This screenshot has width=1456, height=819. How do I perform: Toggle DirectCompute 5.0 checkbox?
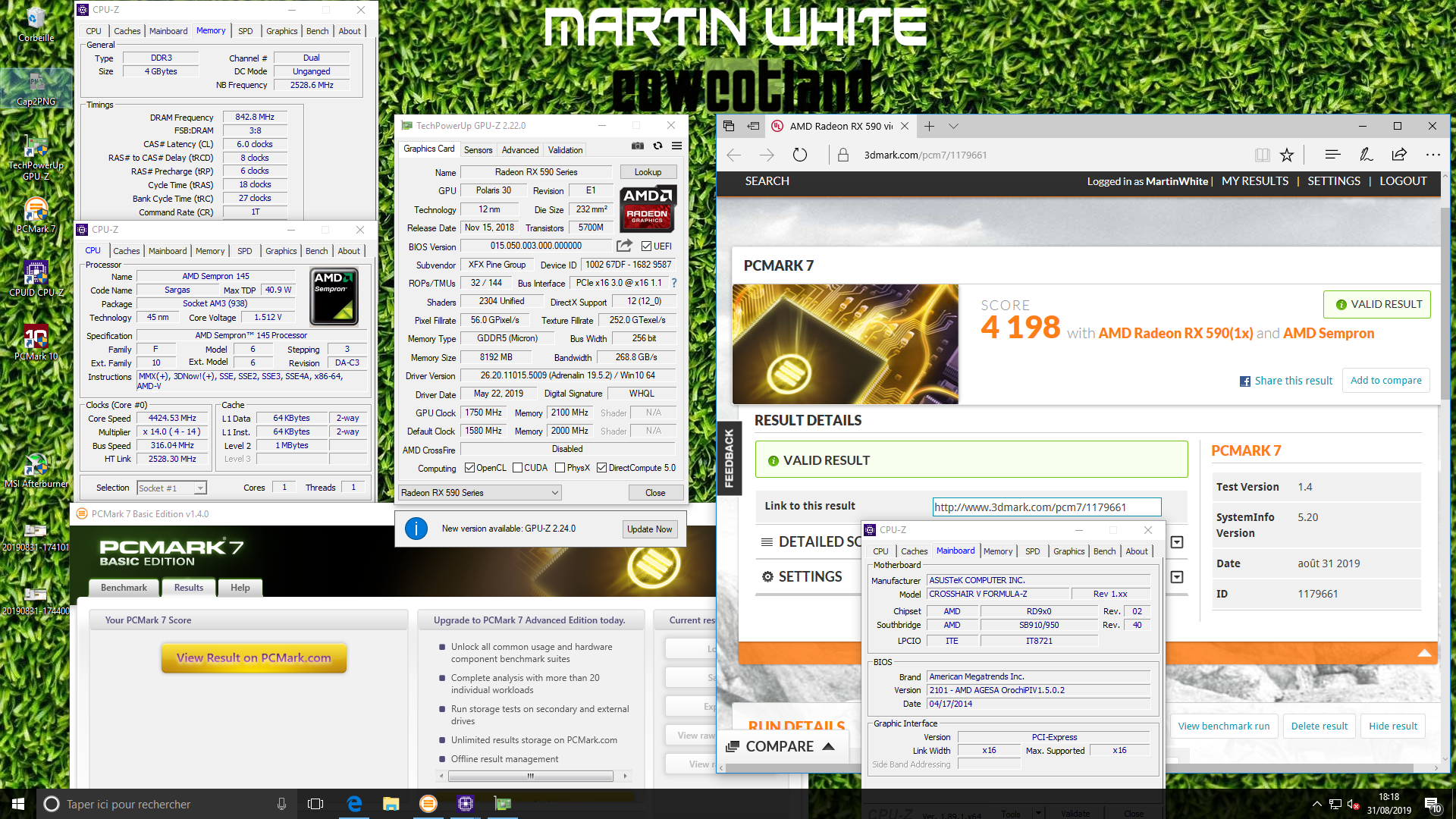click(x=601, y=468)
